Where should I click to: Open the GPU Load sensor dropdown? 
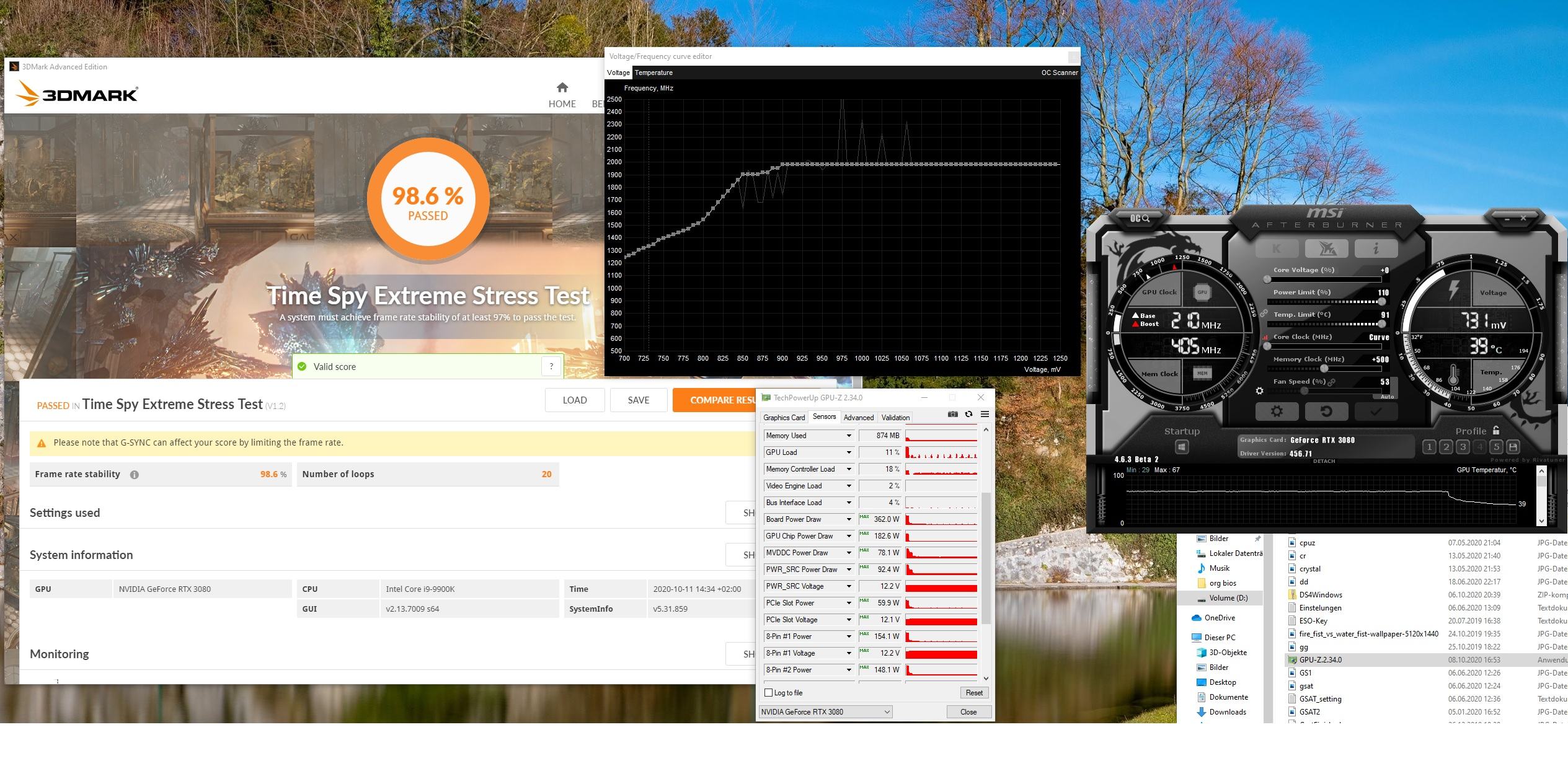tap(849, 452)
